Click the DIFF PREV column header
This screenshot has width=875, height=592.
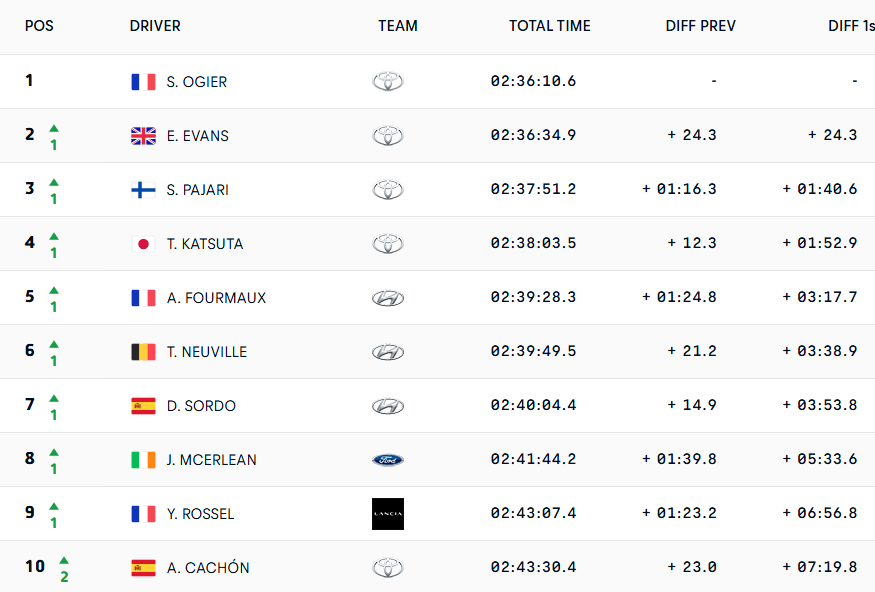point(700,26)
